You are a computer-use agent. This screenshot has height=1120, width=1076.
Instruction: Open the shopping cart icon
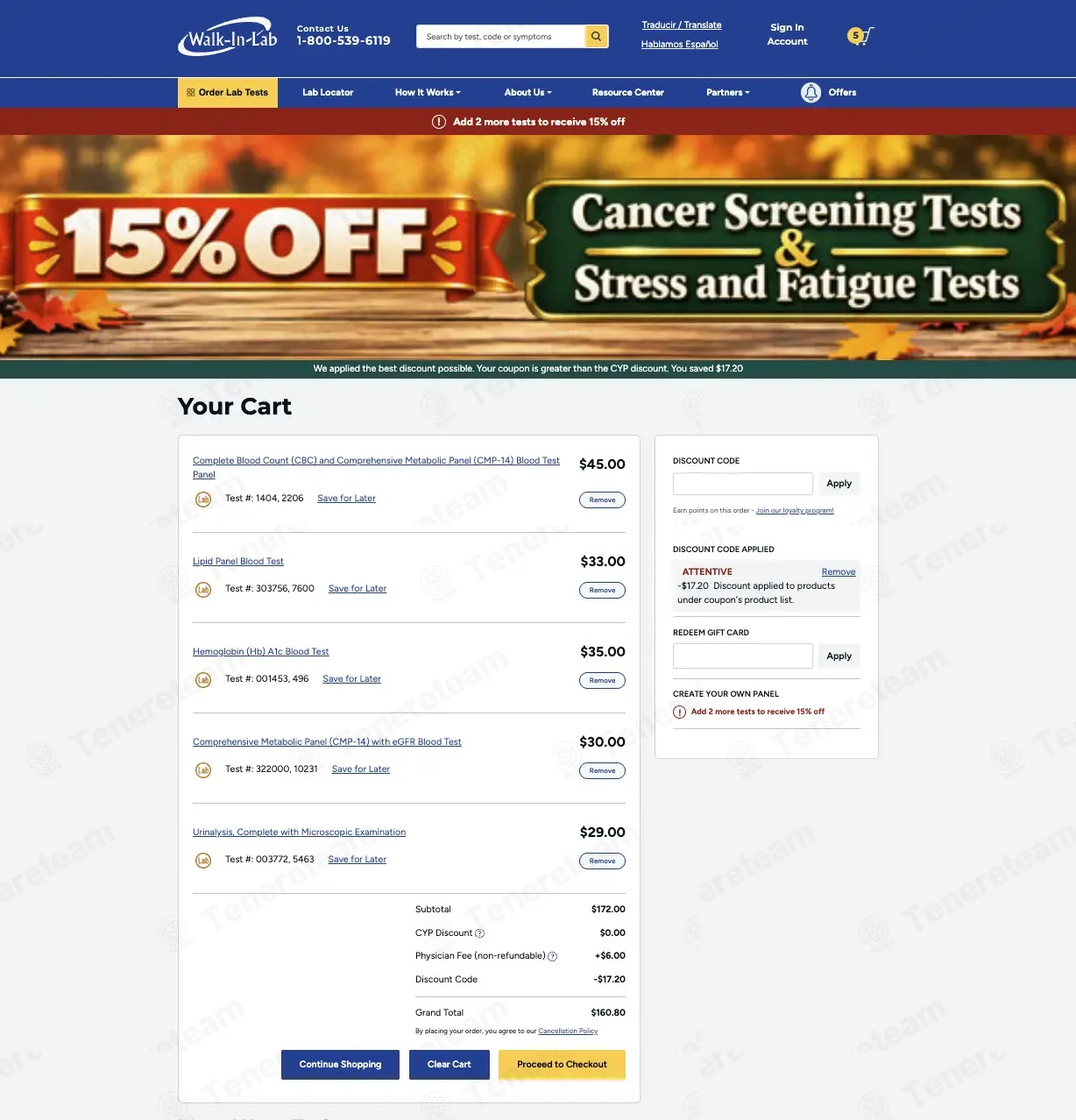(x=861, y=36)
